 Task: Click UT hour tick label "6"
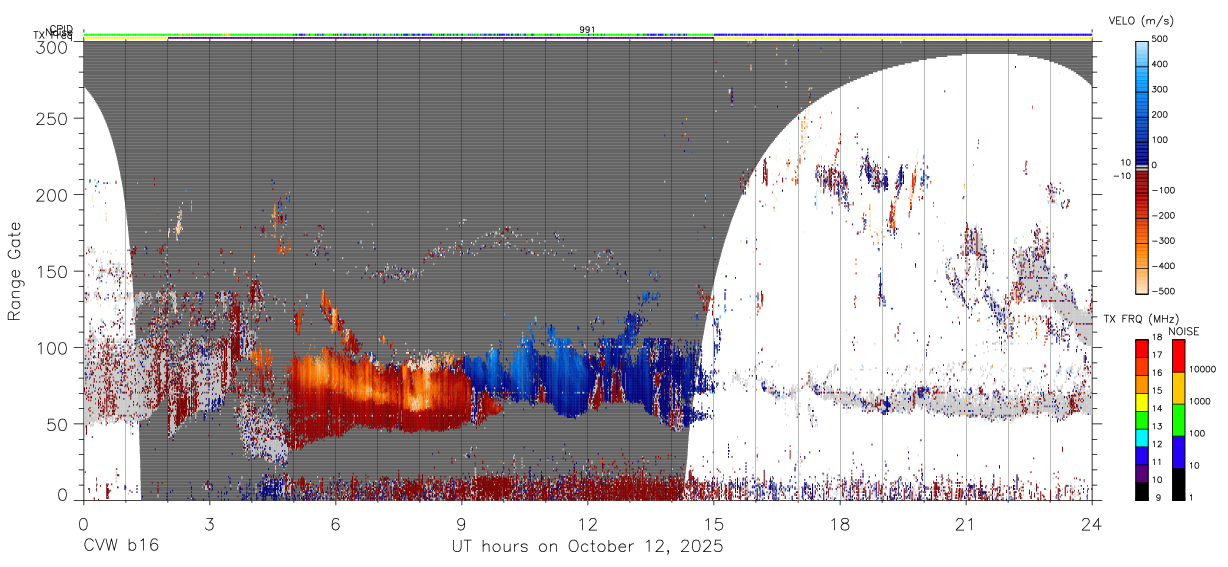click(x=335, y=523)
